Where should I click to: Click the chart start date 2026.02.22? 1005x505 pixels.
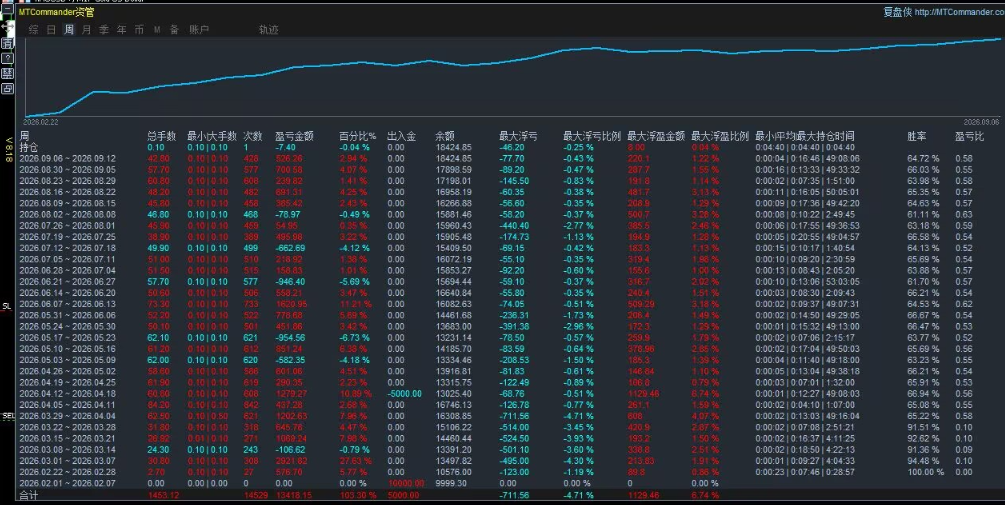coord(40,122)
